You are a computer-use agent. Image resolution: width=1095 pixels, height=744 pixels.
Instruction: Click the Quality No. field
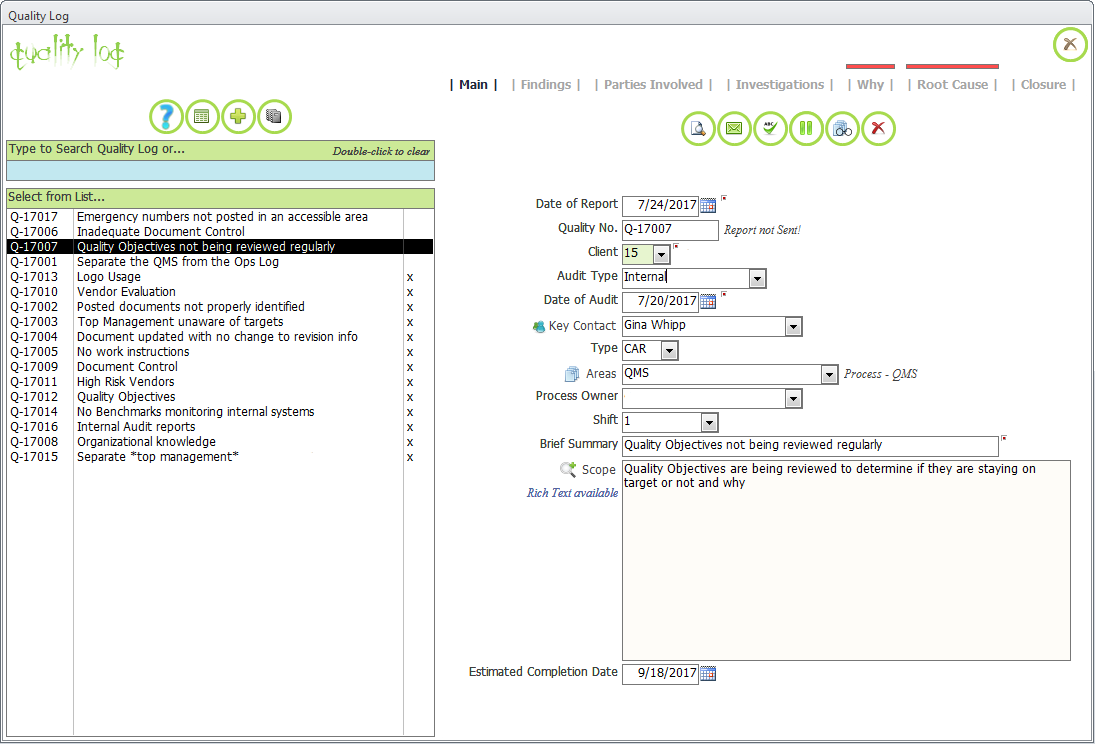click(670, 230)
